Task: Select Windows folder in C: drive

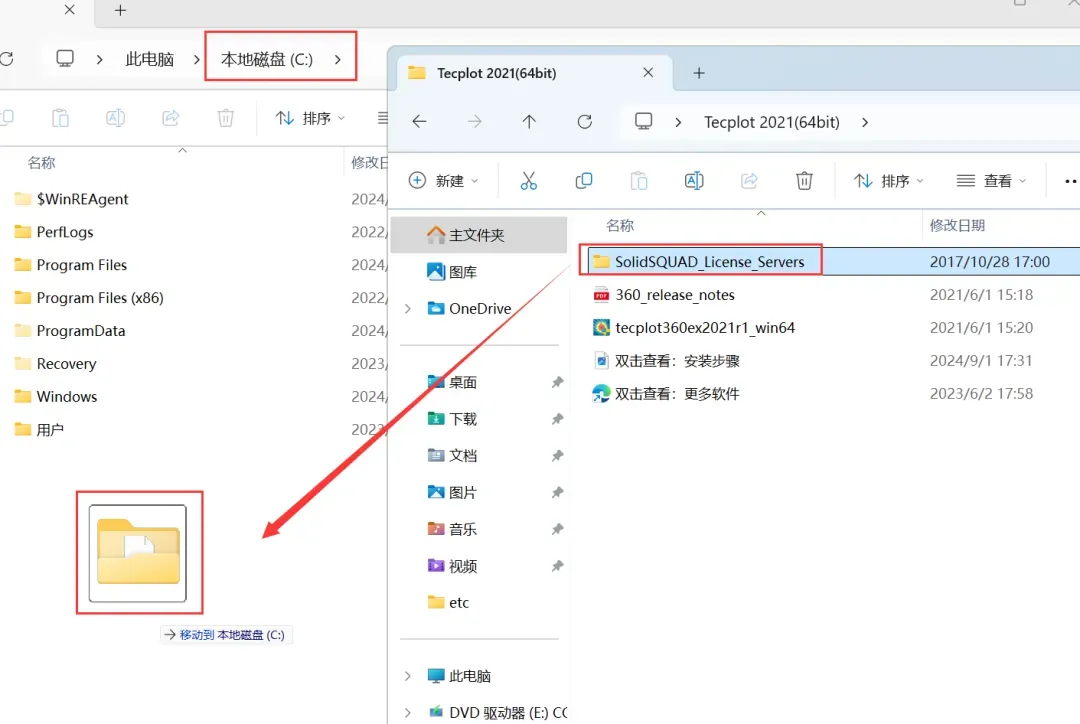Action: coord(56,397)
